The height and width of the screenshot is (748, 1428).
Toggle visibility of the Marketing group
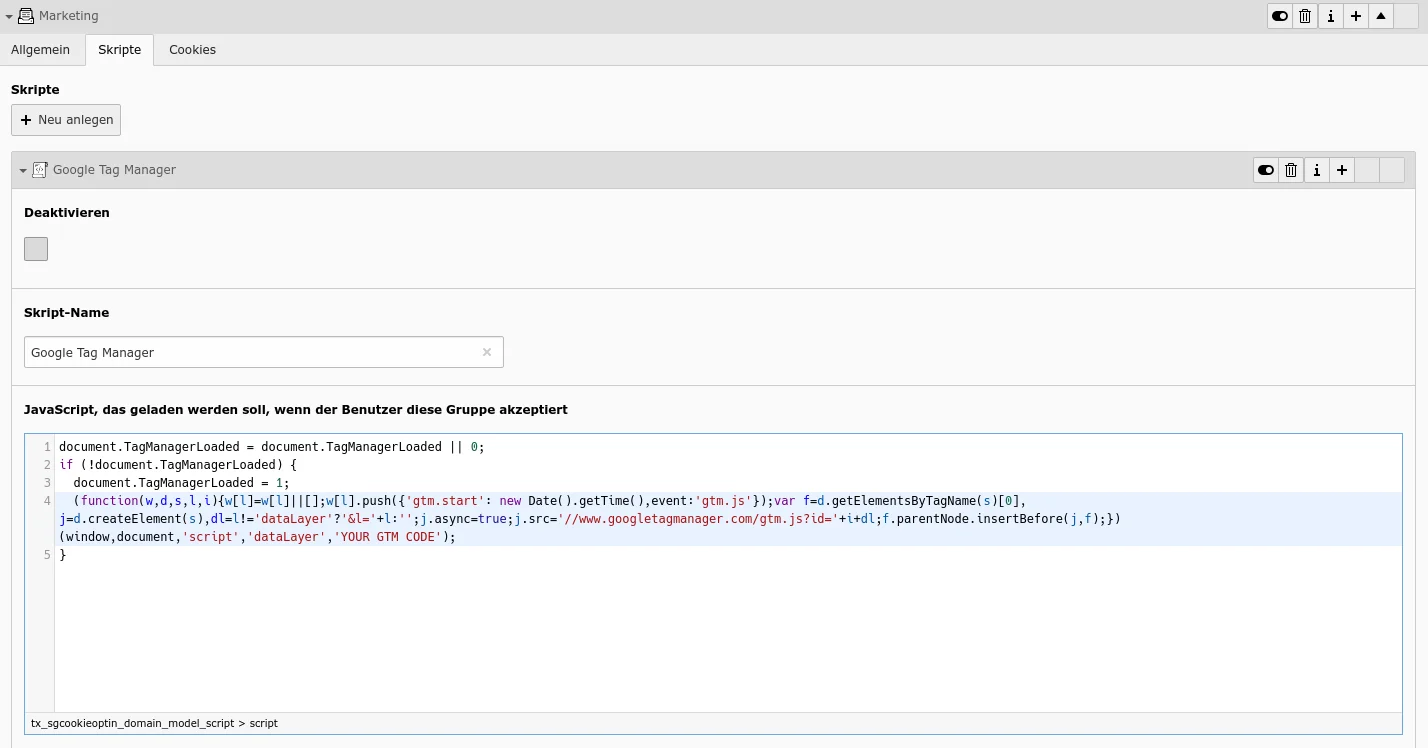[x=1279, y=16]
